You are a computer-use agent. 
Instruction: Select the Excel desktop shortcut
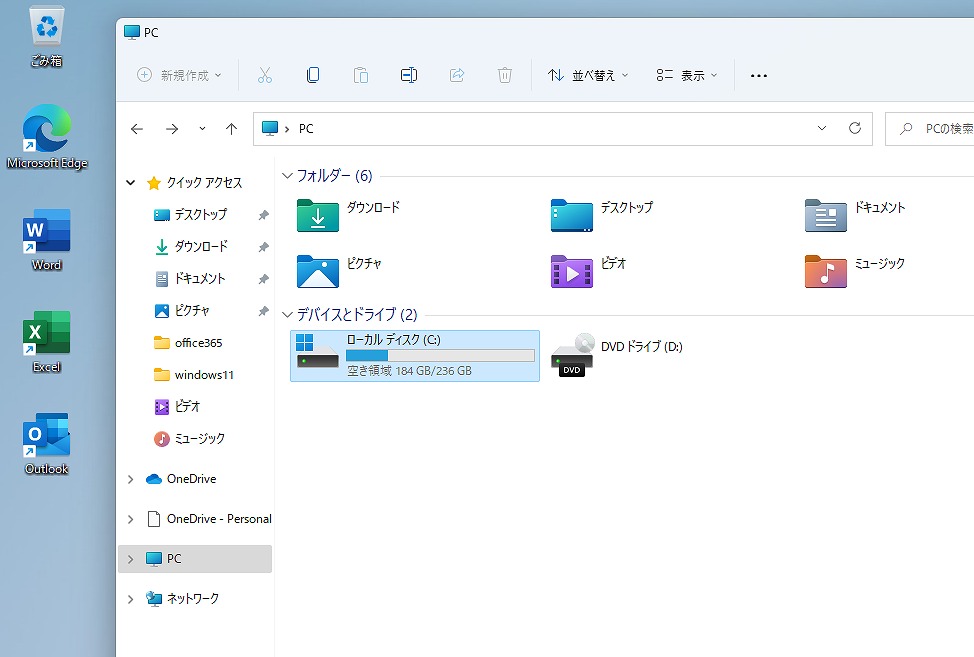pos(47,342)
